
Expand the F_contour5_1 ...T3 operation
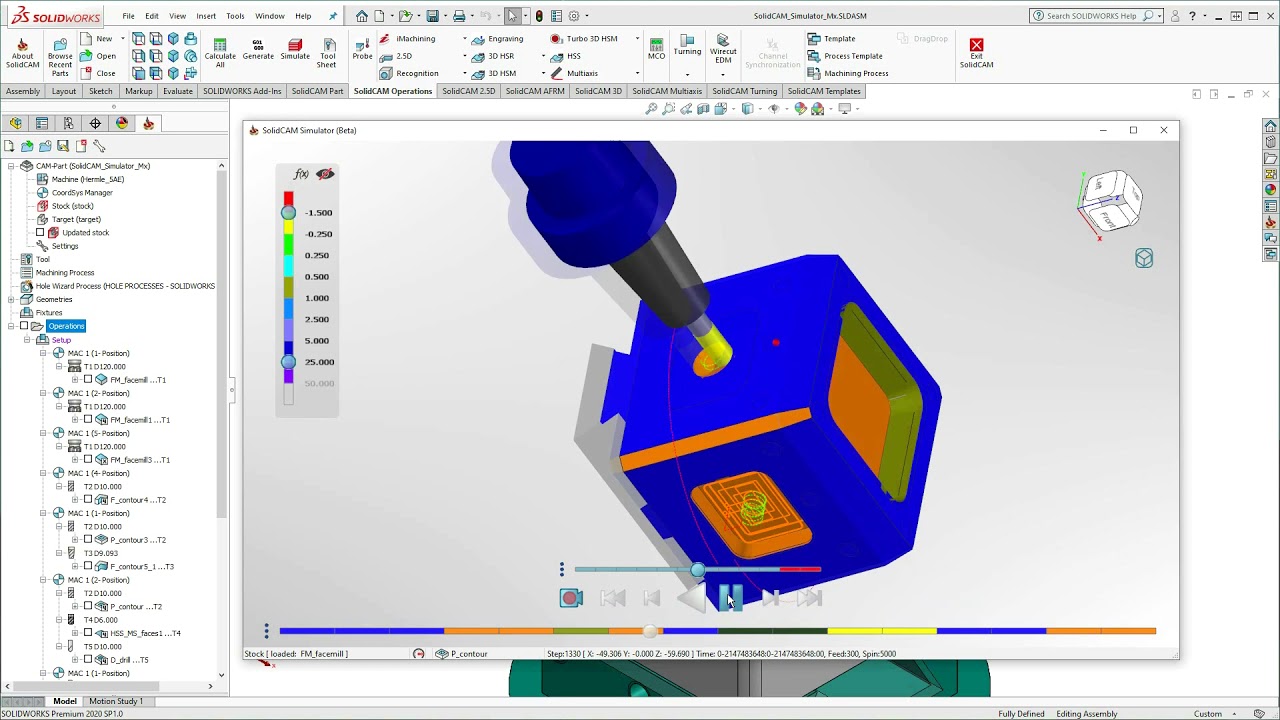74,566
